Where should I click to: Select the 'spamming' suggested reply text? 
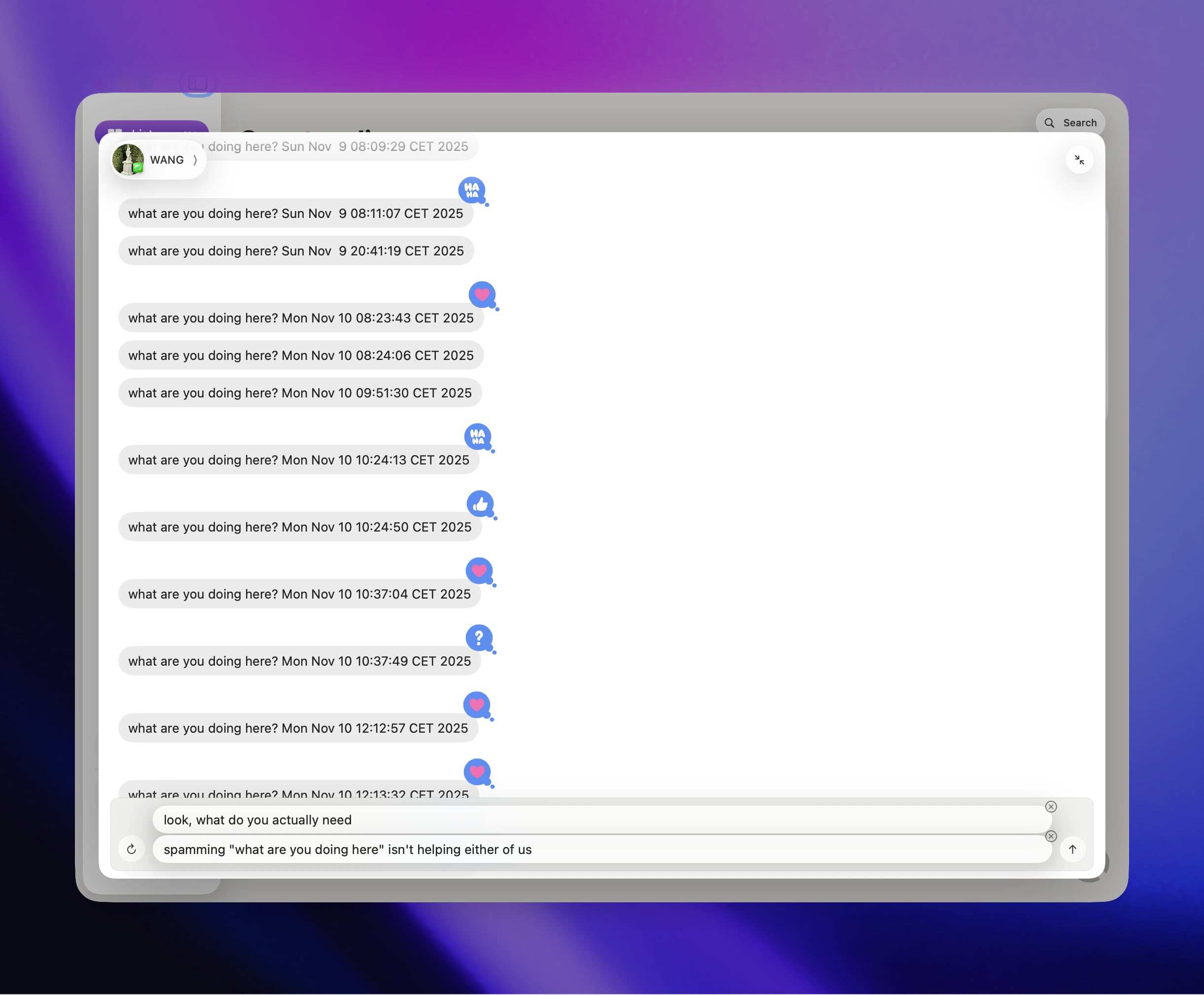click(x=601, y=850)
